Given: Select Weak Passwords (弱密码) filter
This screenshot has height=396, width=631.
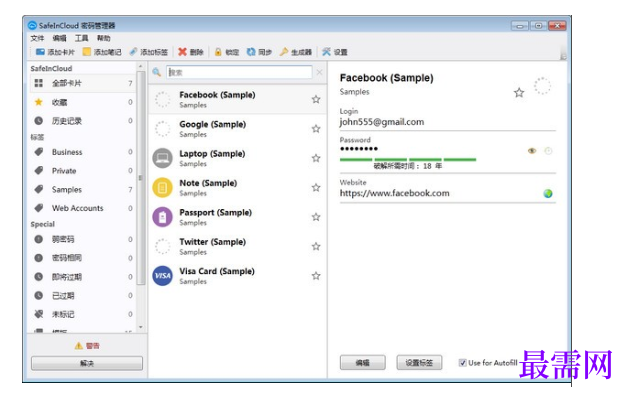Looking at the screenshot, I should tap(83, 239).
